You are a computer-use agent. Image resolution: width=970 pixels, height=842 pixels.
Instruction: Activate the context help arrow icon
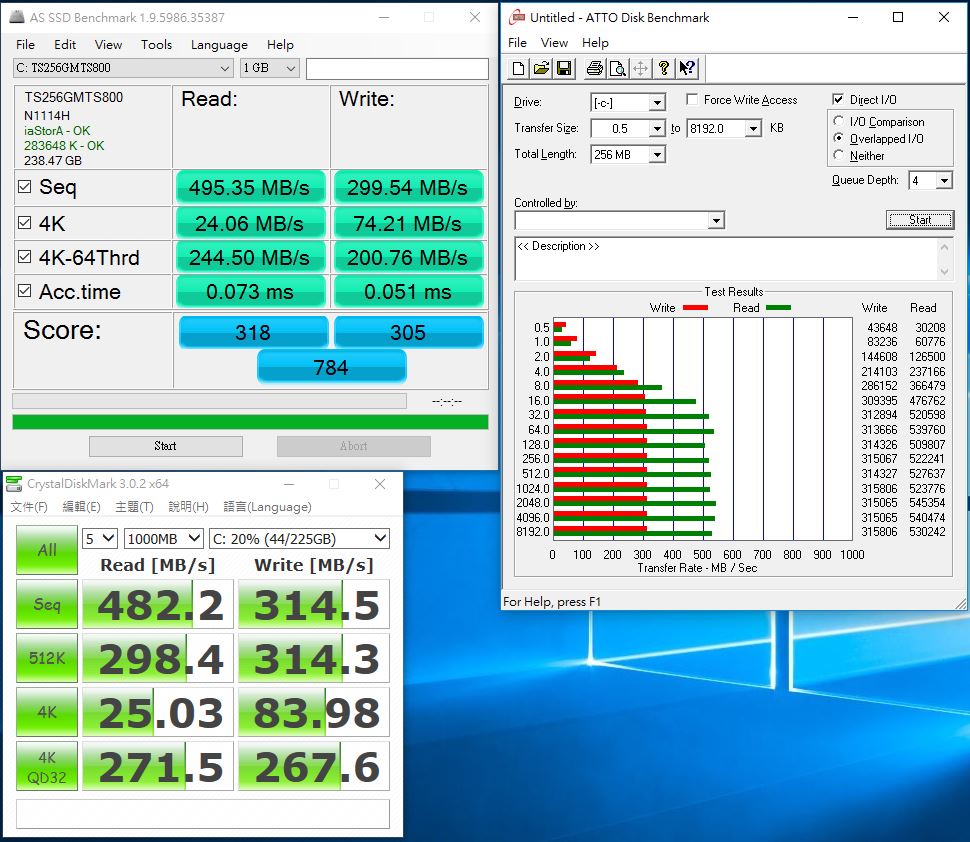tap(687, 69)
